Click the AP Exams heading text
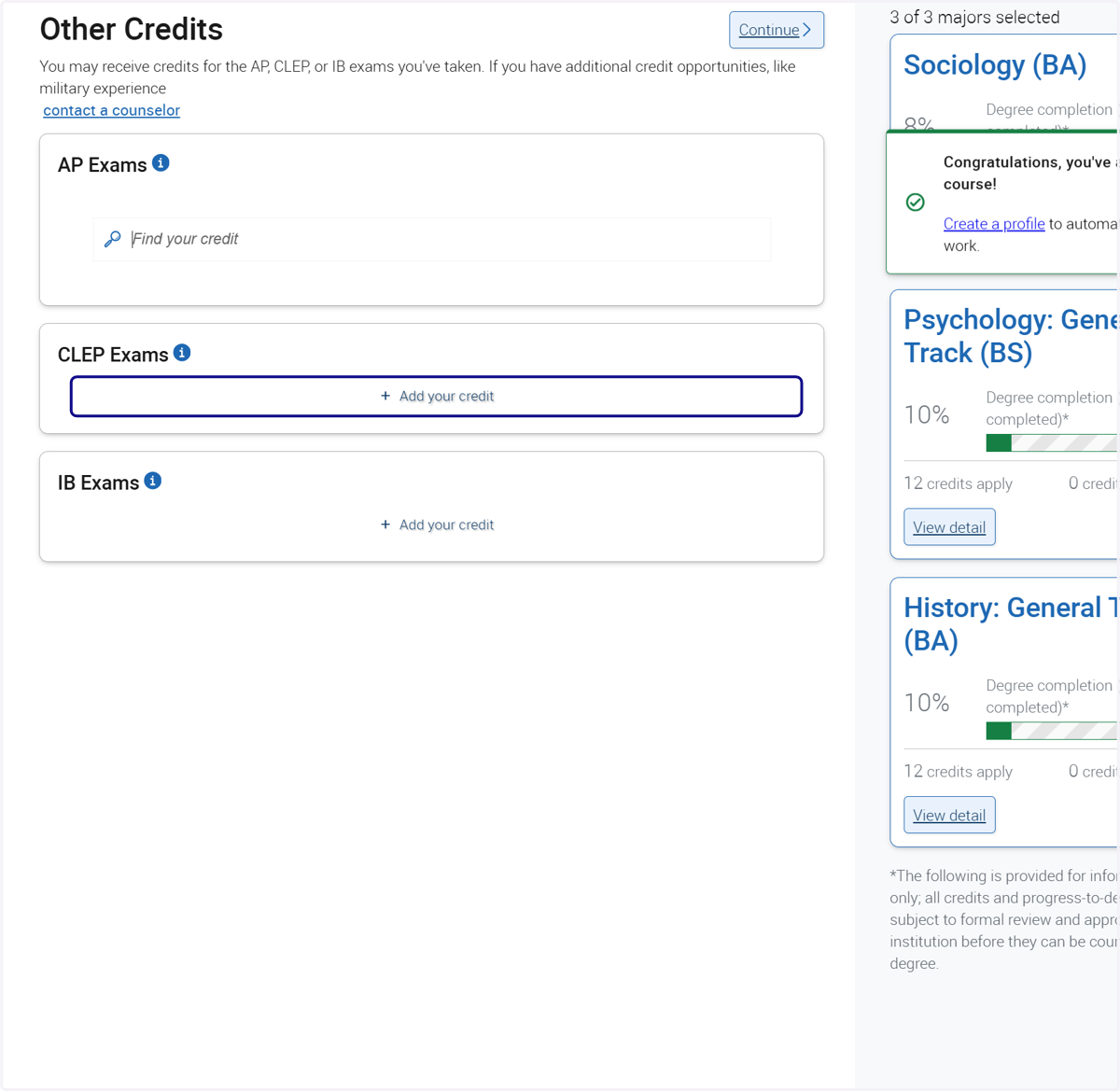 103,165
